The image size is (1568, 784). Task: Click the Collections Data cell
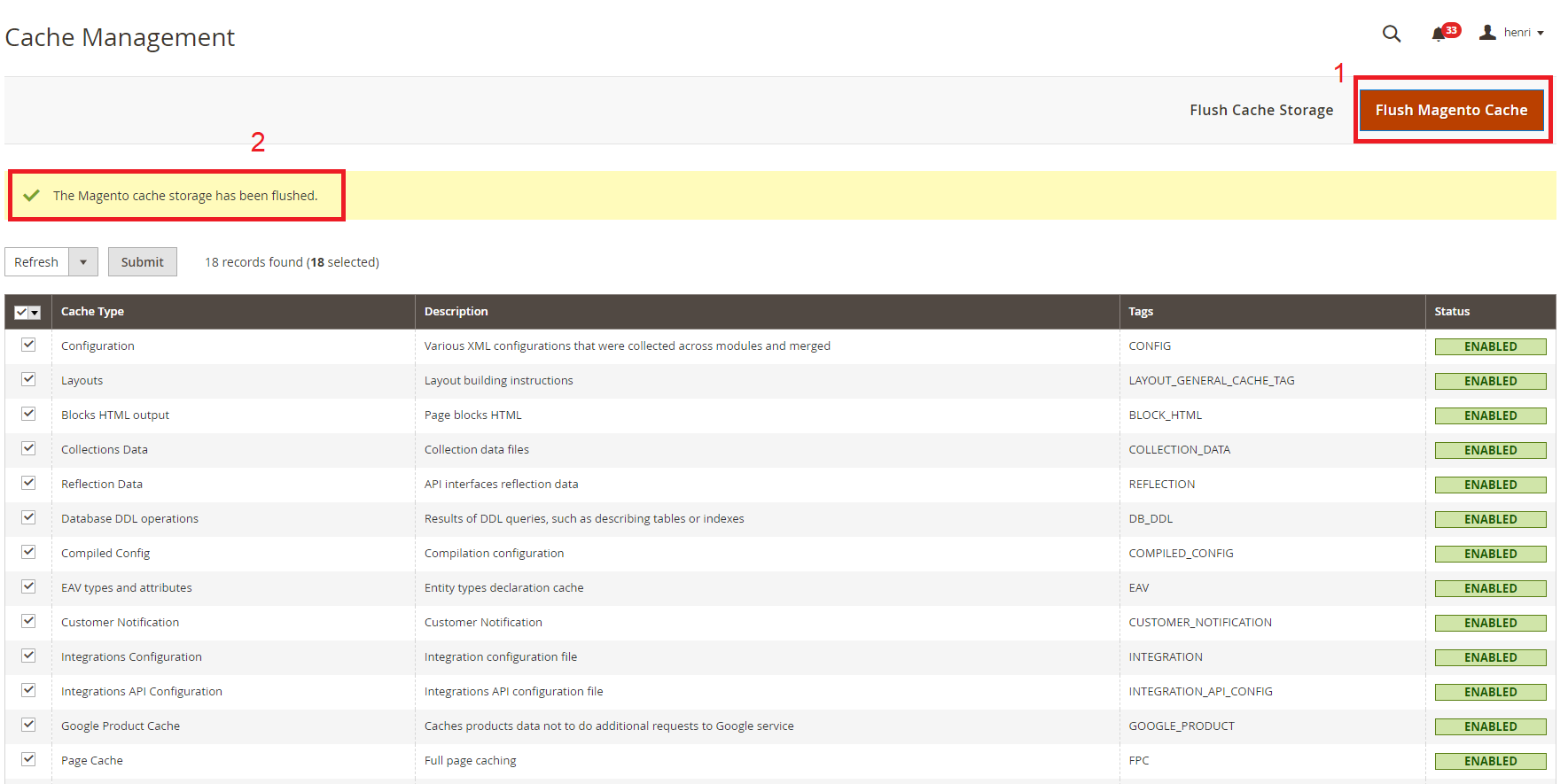point(233,450)
